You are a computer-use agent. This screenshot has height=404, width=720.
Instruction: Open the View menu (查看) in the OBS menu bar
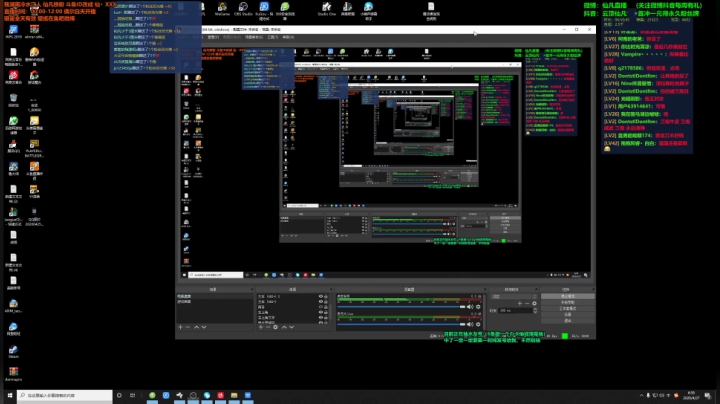[214, 37]
